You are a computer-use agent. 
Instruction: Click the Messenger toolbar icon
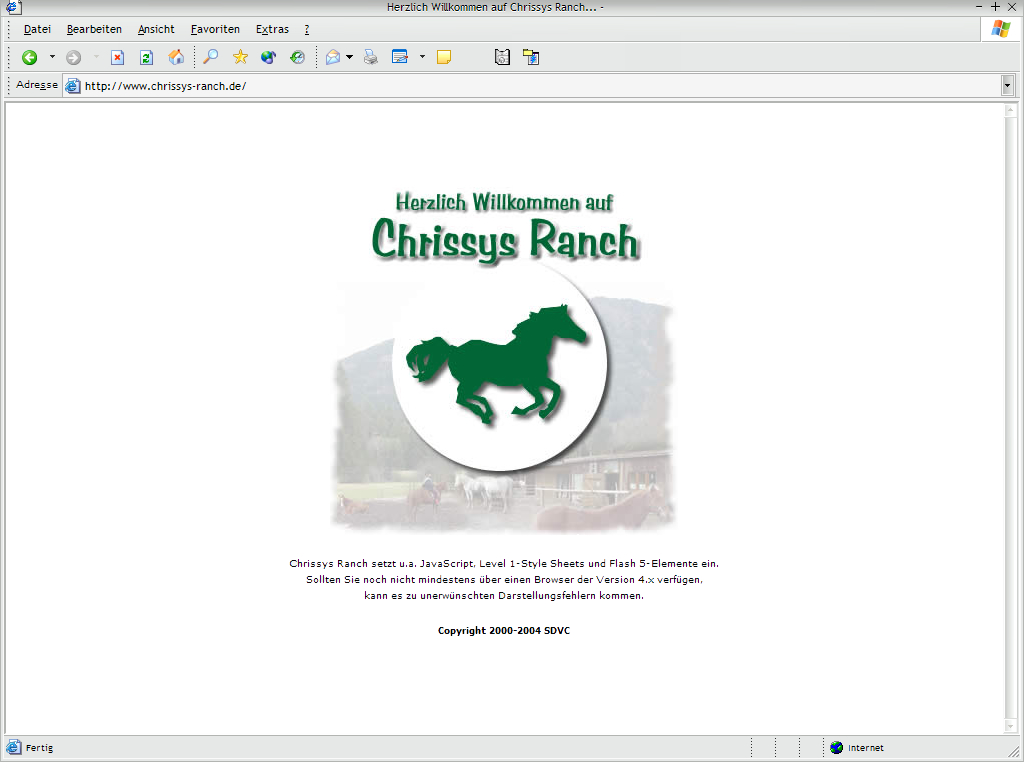coord(531,57)
